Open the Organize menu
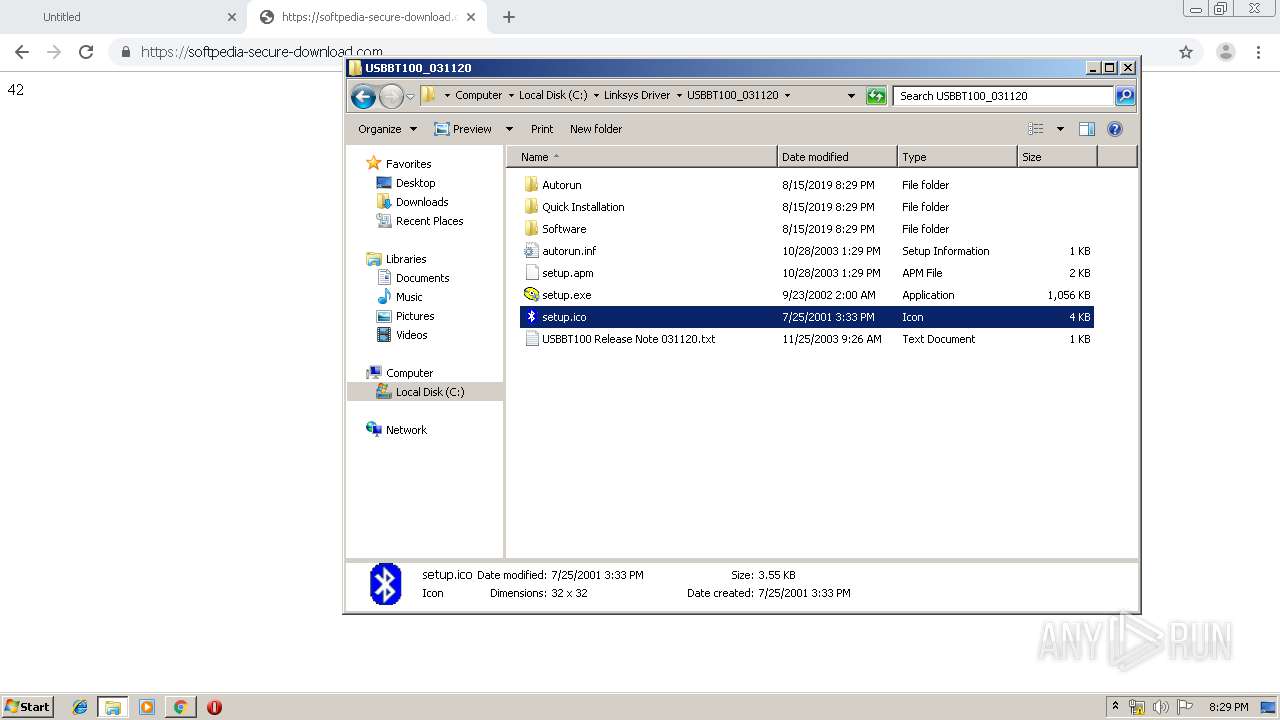Image resolution: width=1280 pixels, height=720 pixels. 387,129
